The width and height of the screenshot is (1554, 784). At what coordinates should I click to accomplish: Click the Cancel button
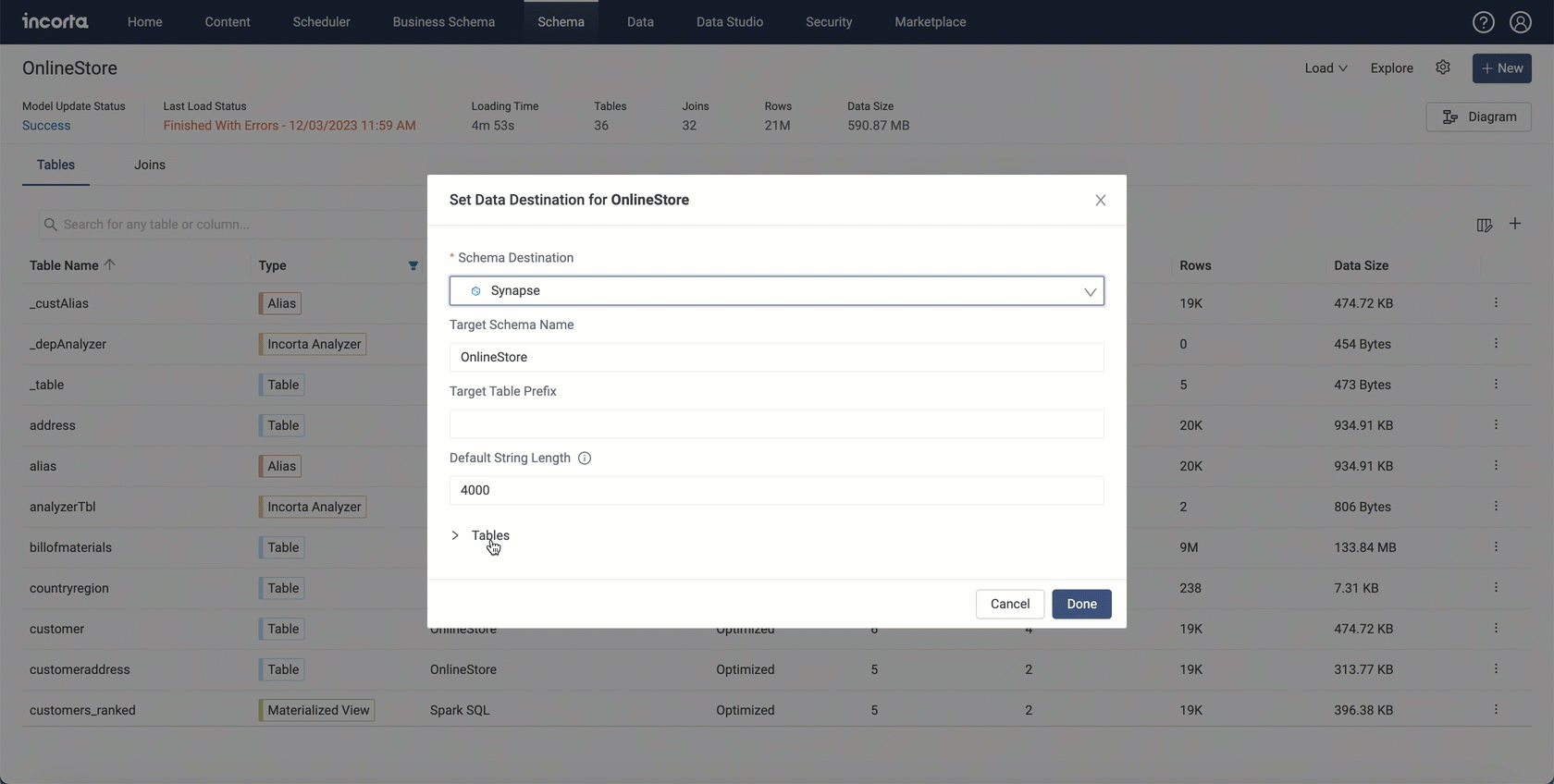(x=1010, y=604)
